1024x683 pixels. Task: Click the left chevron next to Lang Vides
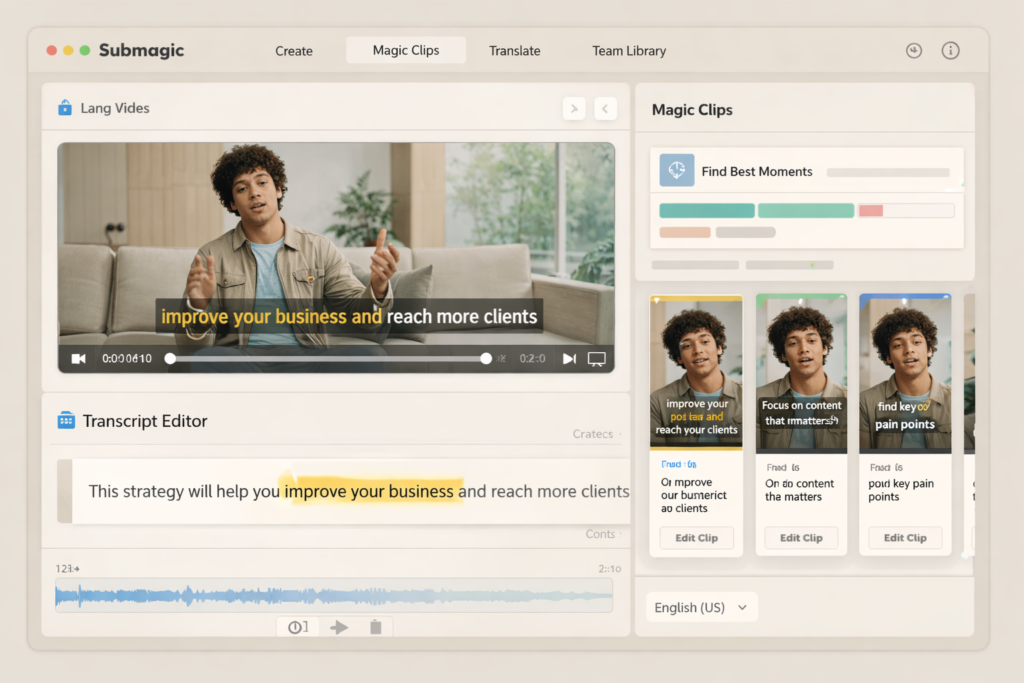pos(605,108)
